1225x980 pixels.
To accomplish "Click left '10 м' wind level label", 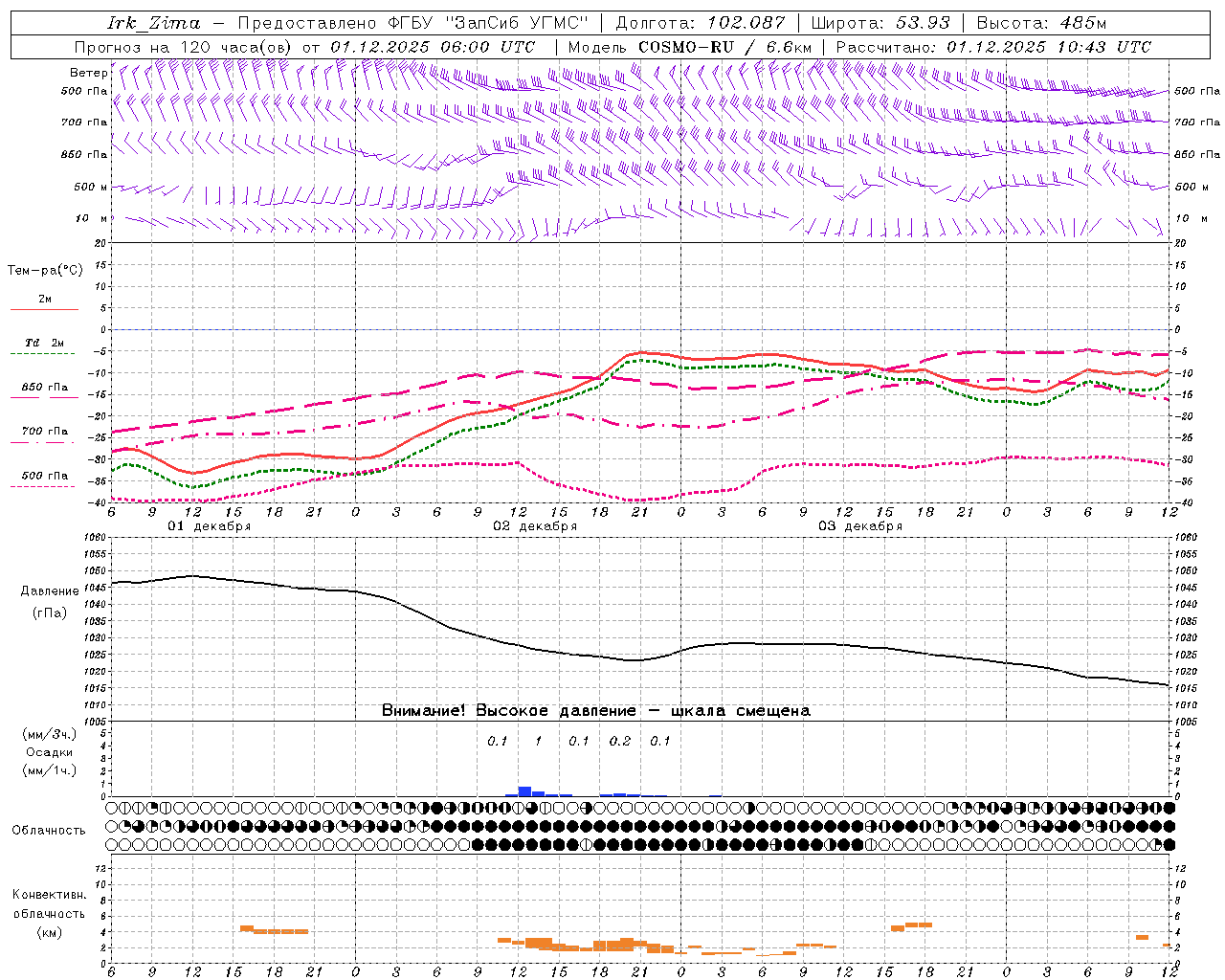I will coord(91,218).
